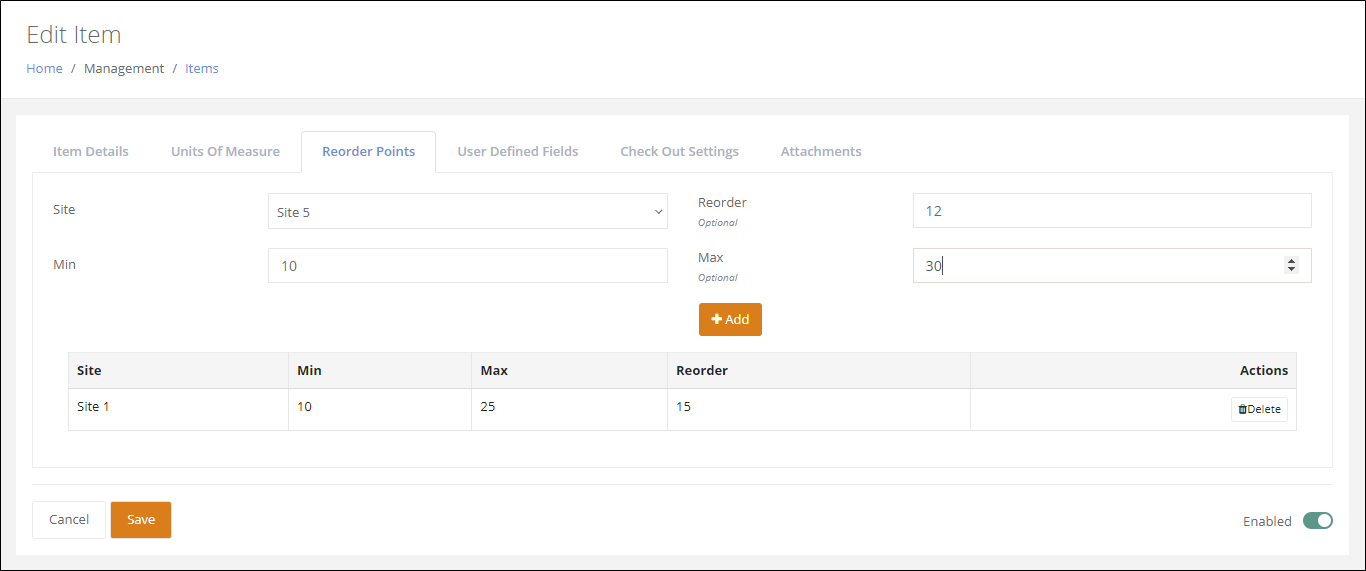Open the Attachments tab
Viewport: 1366px width, 571px height.
pyautogui.click(x=821, y=152)
